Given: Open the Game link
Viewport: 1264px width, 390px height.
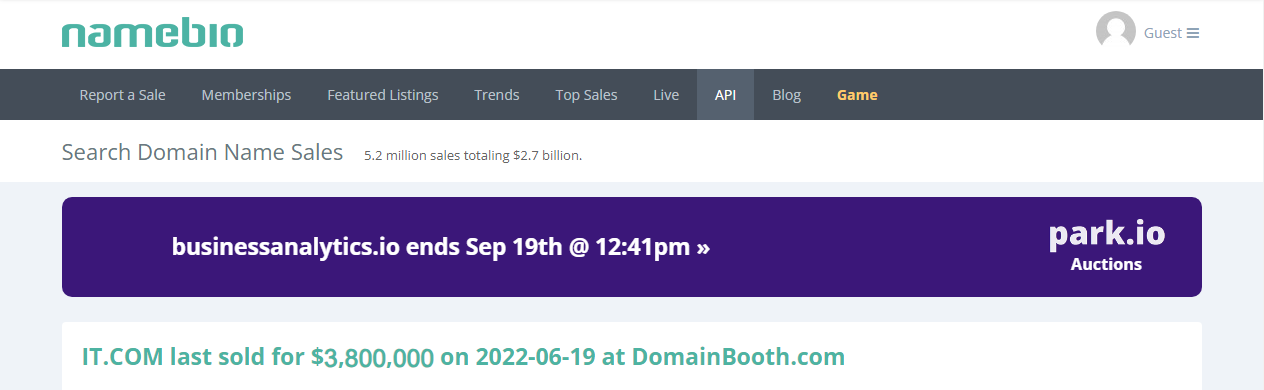Looking at the screenshot, I should (x=857, y=95).
